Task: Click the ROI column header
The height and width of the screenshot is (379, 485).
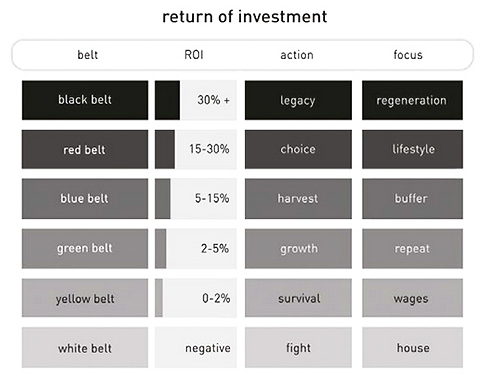Action: (194, 55)
